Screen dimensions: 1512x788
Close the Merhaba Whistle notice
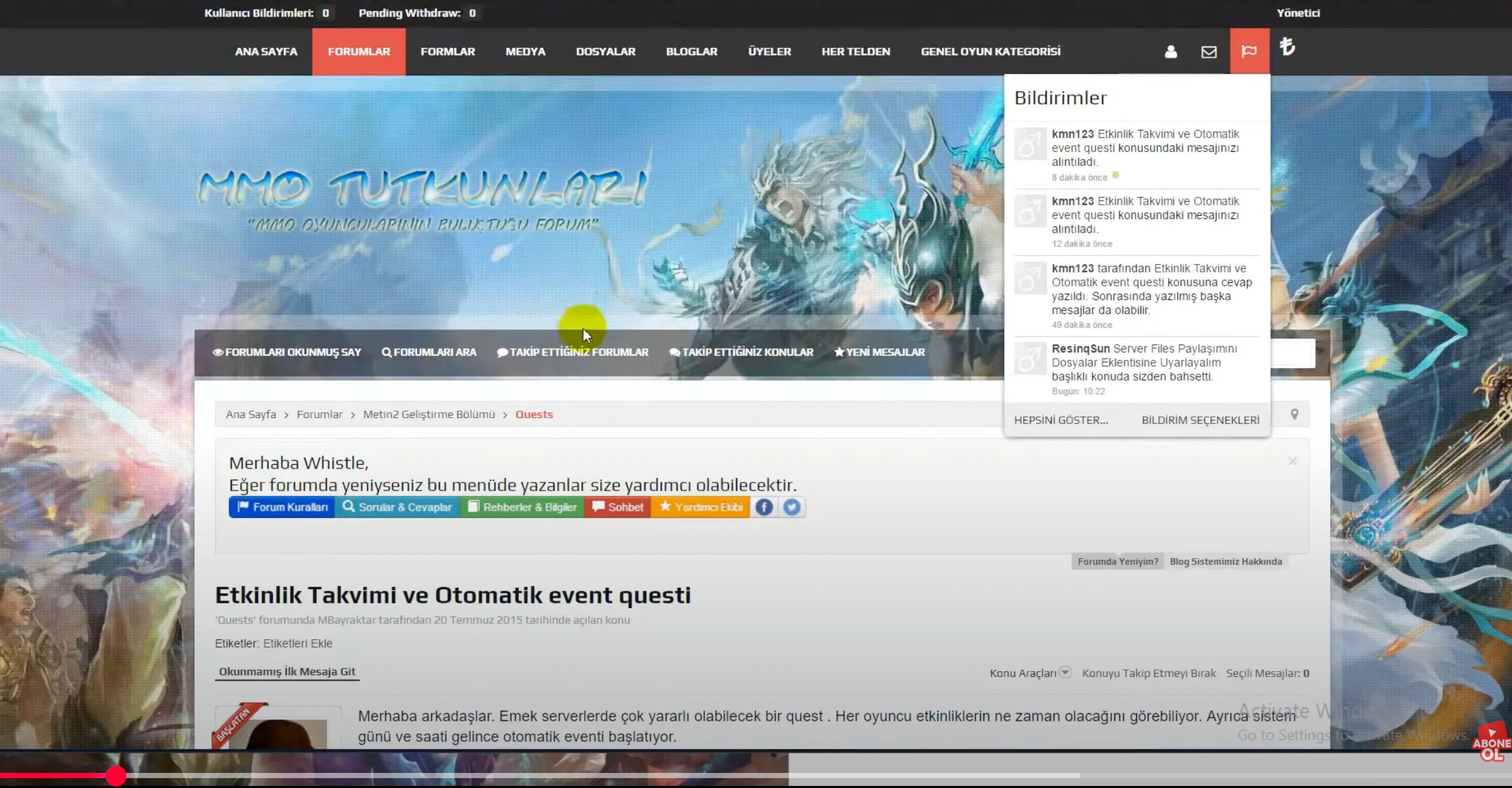tap(1293, 461)
